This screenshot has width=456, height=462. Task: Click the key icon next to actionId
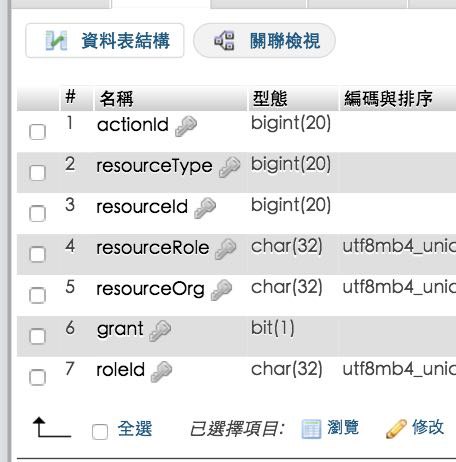point(186,126)
